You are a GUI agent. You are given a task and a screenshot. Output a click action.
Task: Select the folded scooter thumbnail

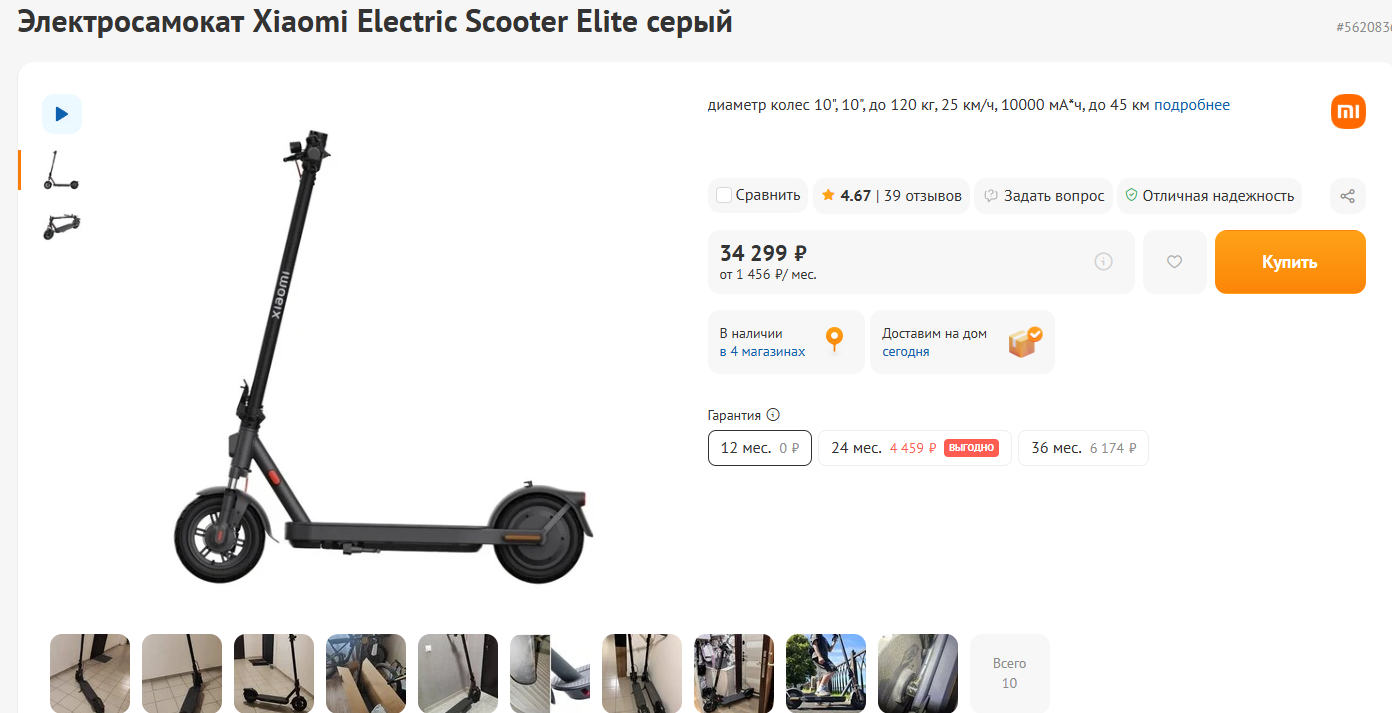click(62, 226)
